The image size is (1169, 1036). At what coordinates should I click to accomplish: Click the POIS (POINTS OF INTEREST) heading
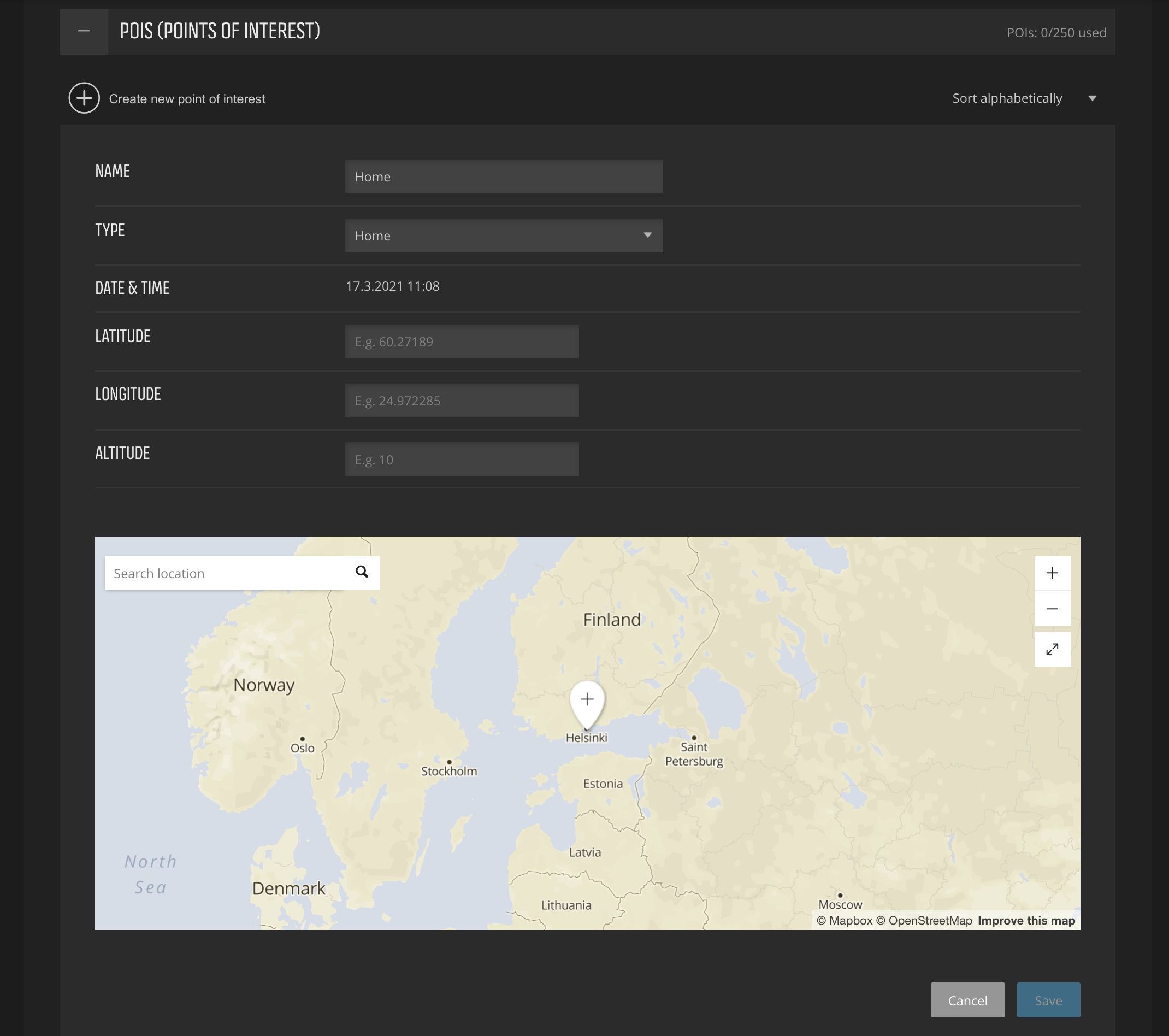[x=220, y=31]
